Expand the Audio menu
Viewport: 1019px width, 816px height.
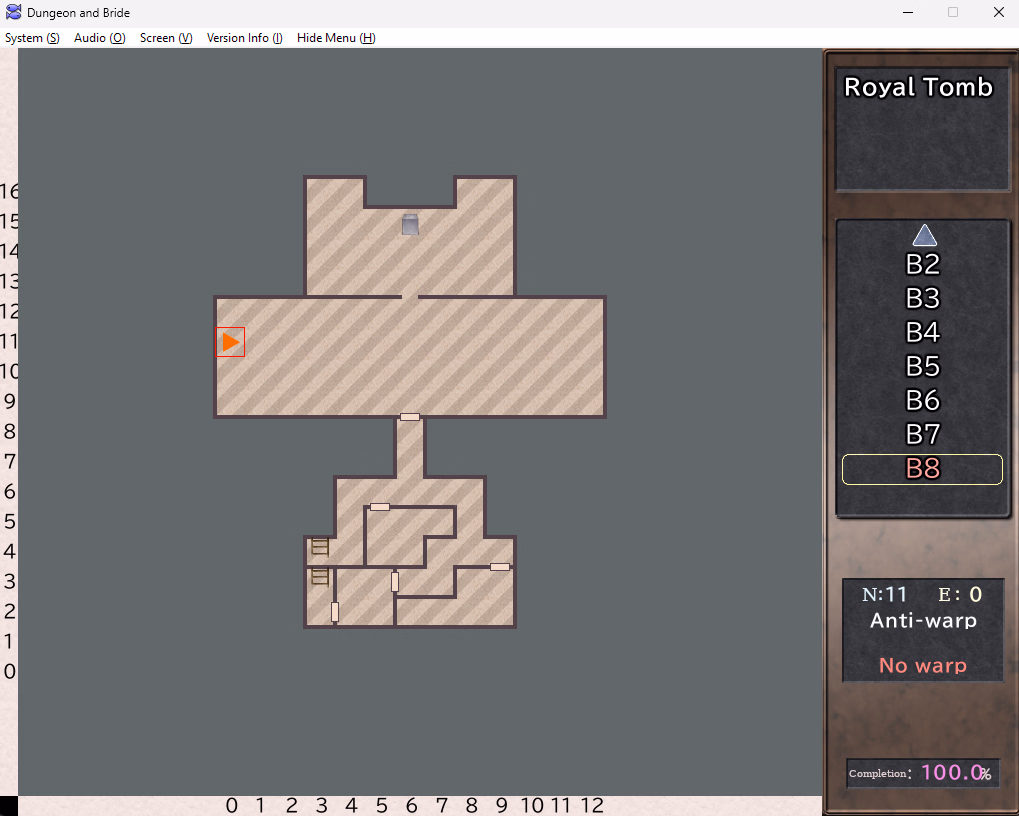click(99, 38)
